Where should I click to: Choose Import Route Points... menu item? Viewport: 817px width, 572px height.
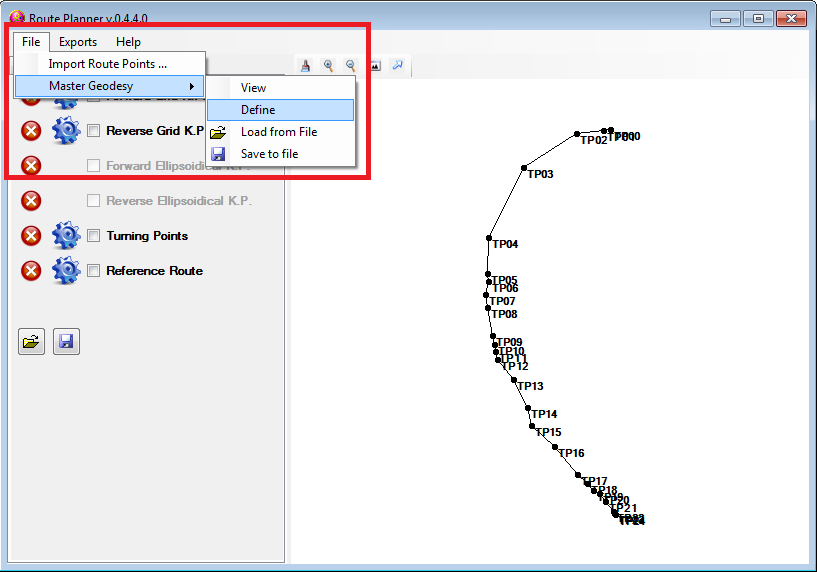point(109,64)
